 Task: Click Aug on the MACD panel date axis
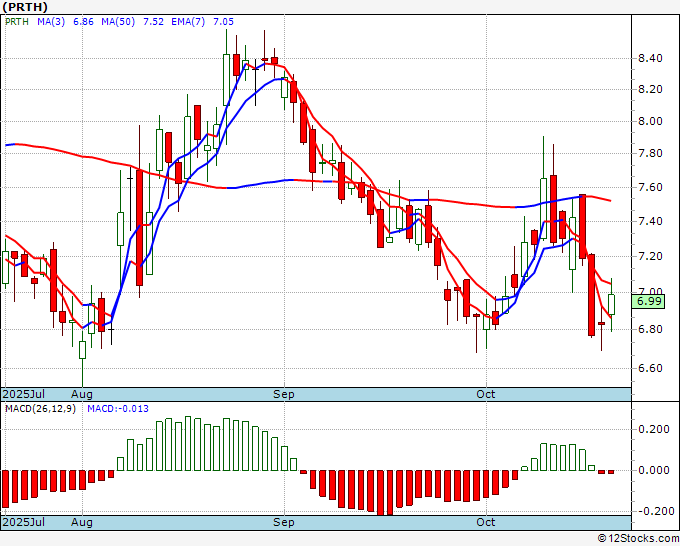click(82, 522)
